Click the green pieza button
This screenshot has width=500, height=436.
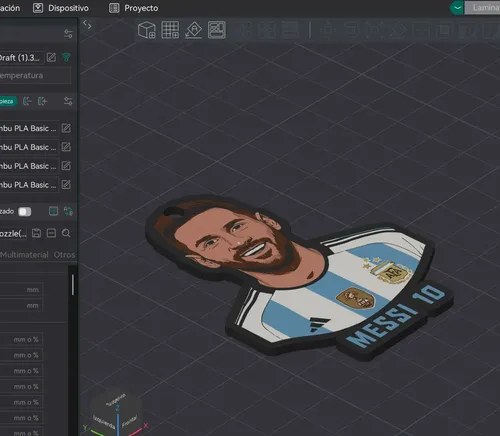coord(8,101)
